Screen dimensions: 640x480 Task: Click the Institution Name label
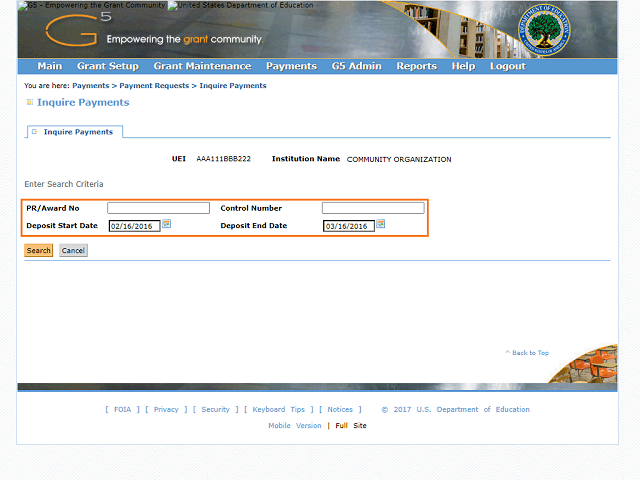[x=306, y=159]
